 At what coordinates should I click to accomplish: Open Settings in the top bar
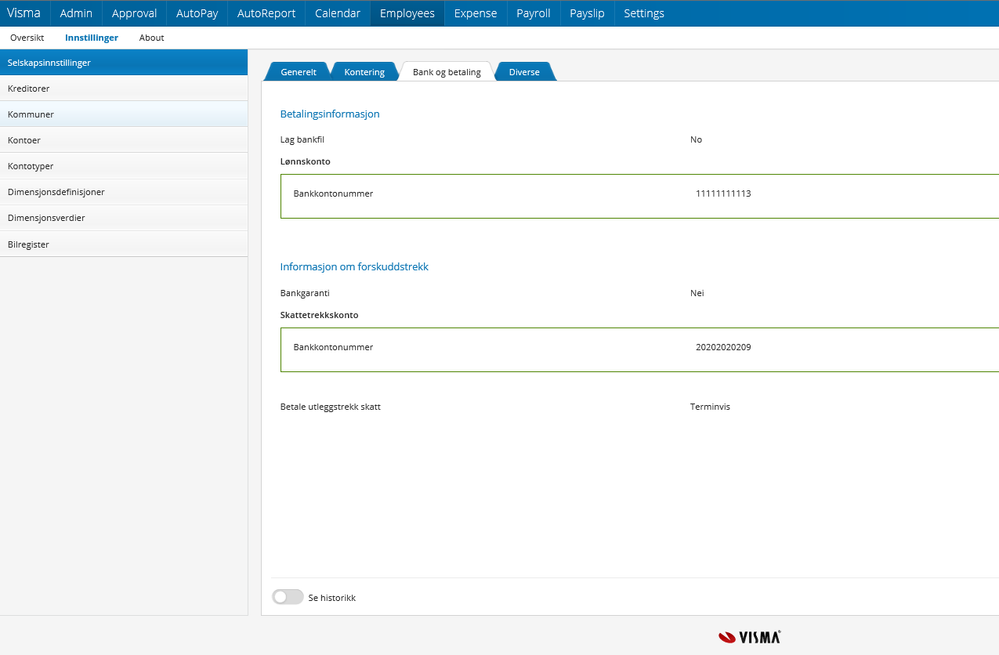644,13
